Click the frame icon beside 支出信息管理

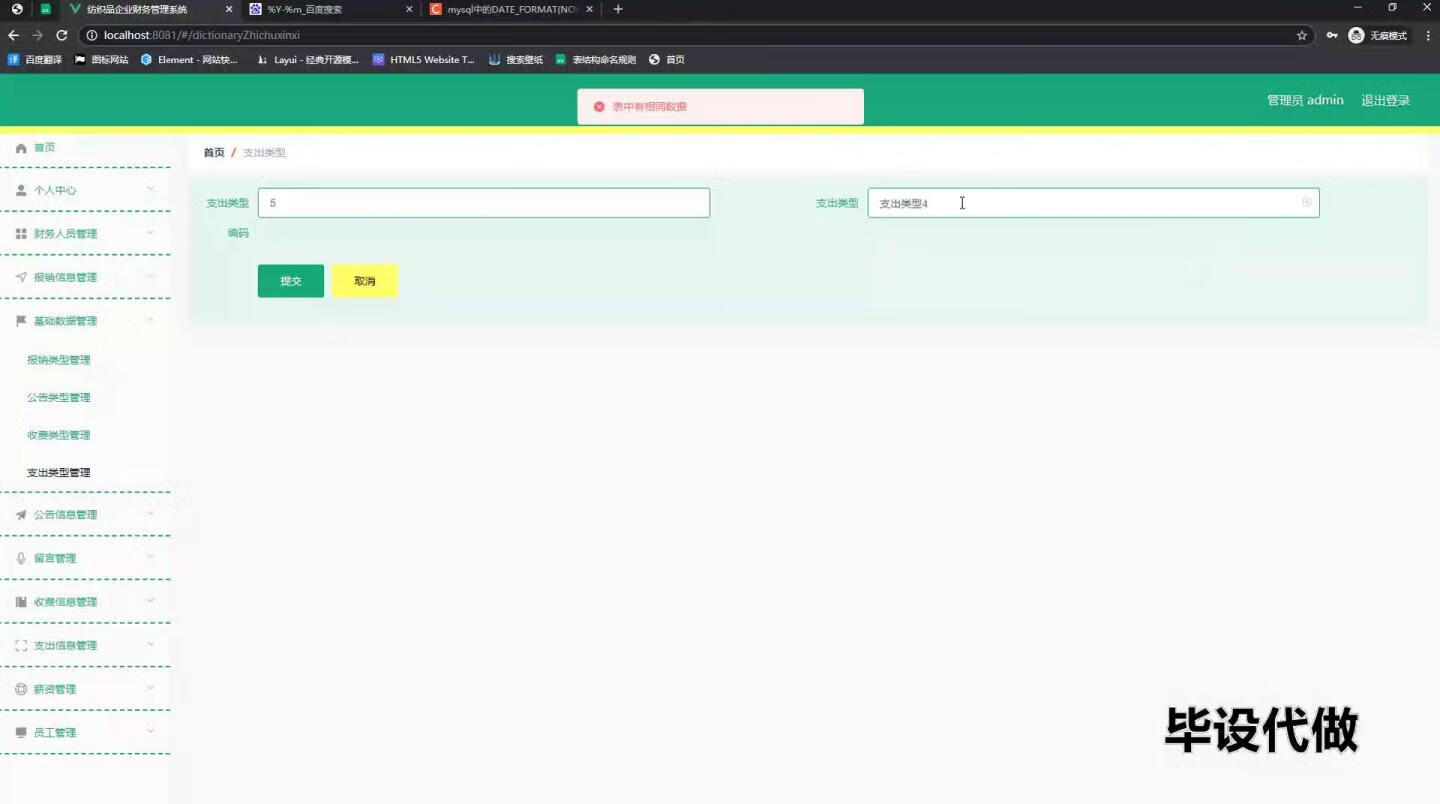coord(21,646)
